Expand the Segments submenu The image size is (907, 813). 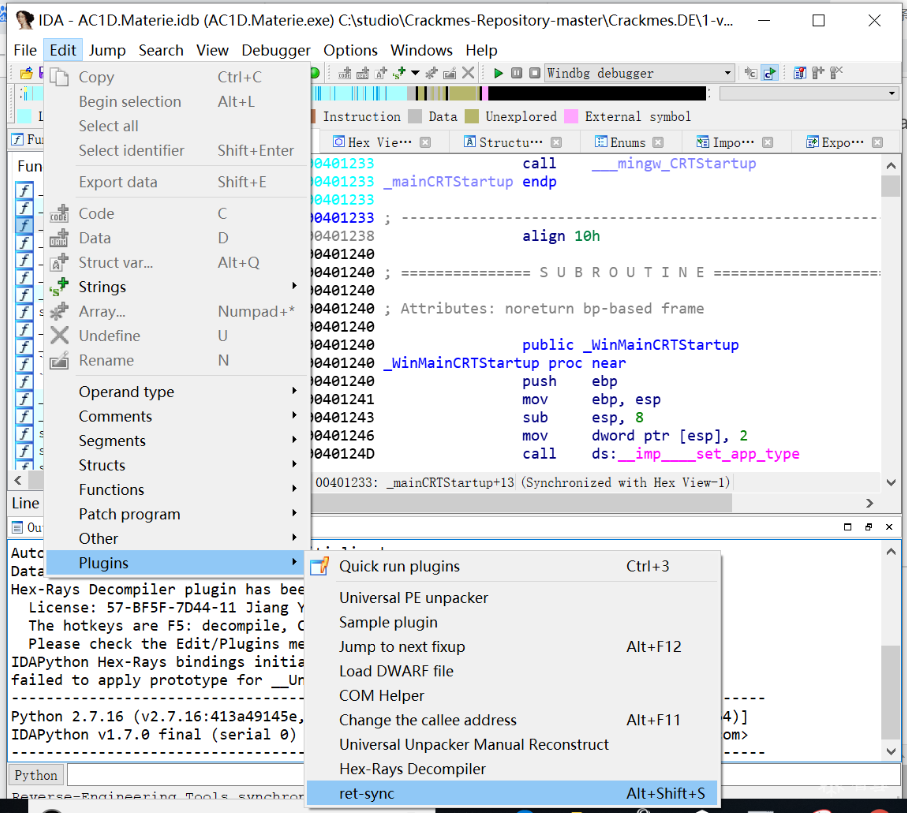point(176,441)
